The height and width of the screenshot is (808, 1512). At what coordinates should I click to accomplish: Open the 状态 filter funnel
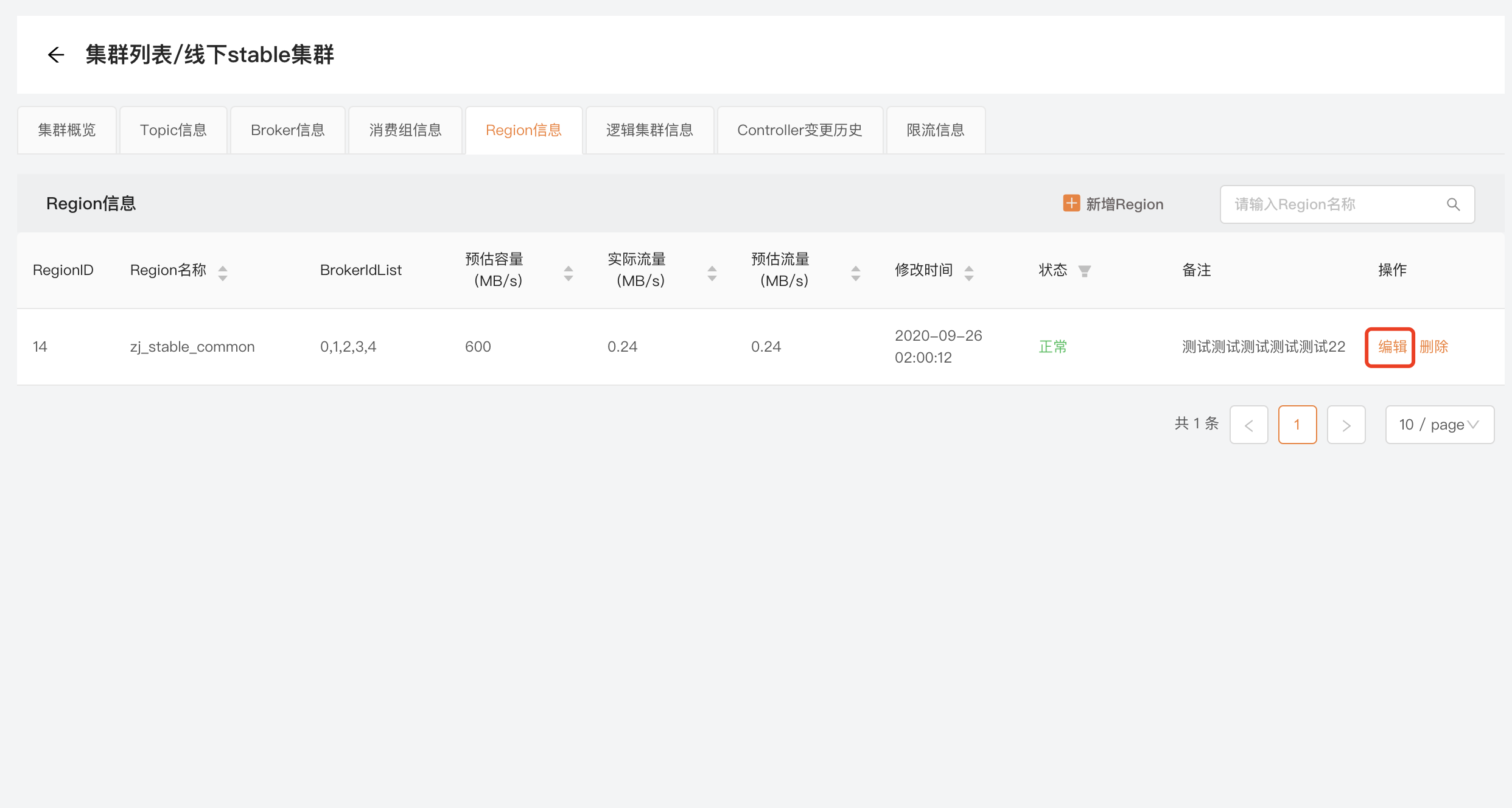click(x=1085, y=271)
